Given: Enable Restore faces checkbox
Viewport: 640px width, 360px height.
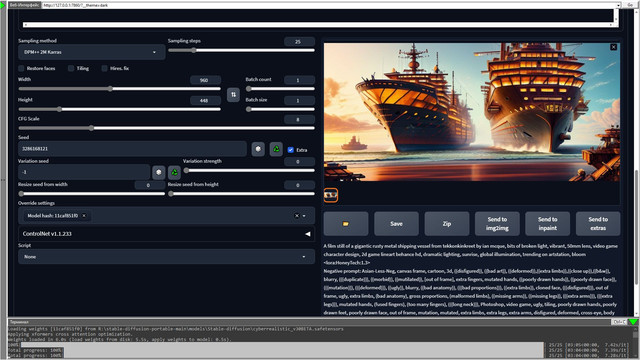Looking at the screenshot, I should pos(21,68).
